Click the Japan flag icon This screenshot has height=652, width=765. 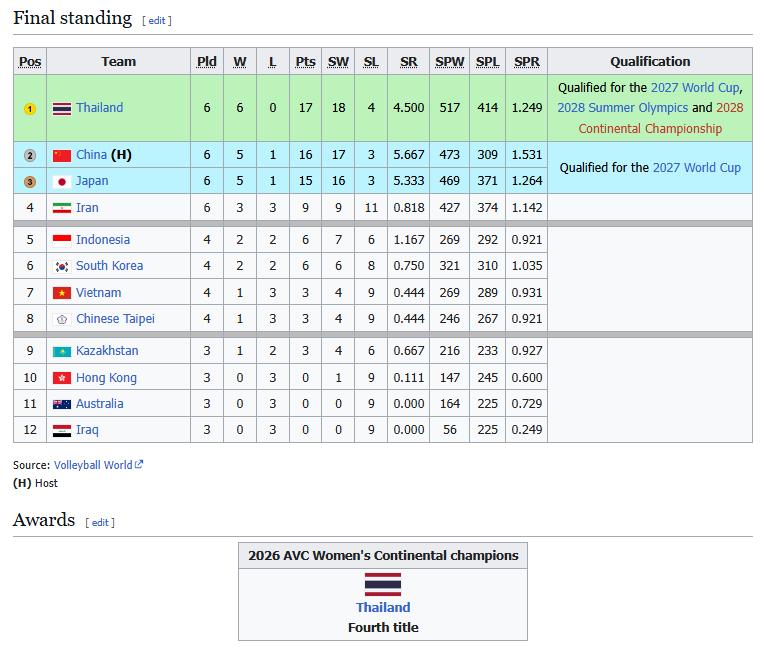tap(62, 182)
